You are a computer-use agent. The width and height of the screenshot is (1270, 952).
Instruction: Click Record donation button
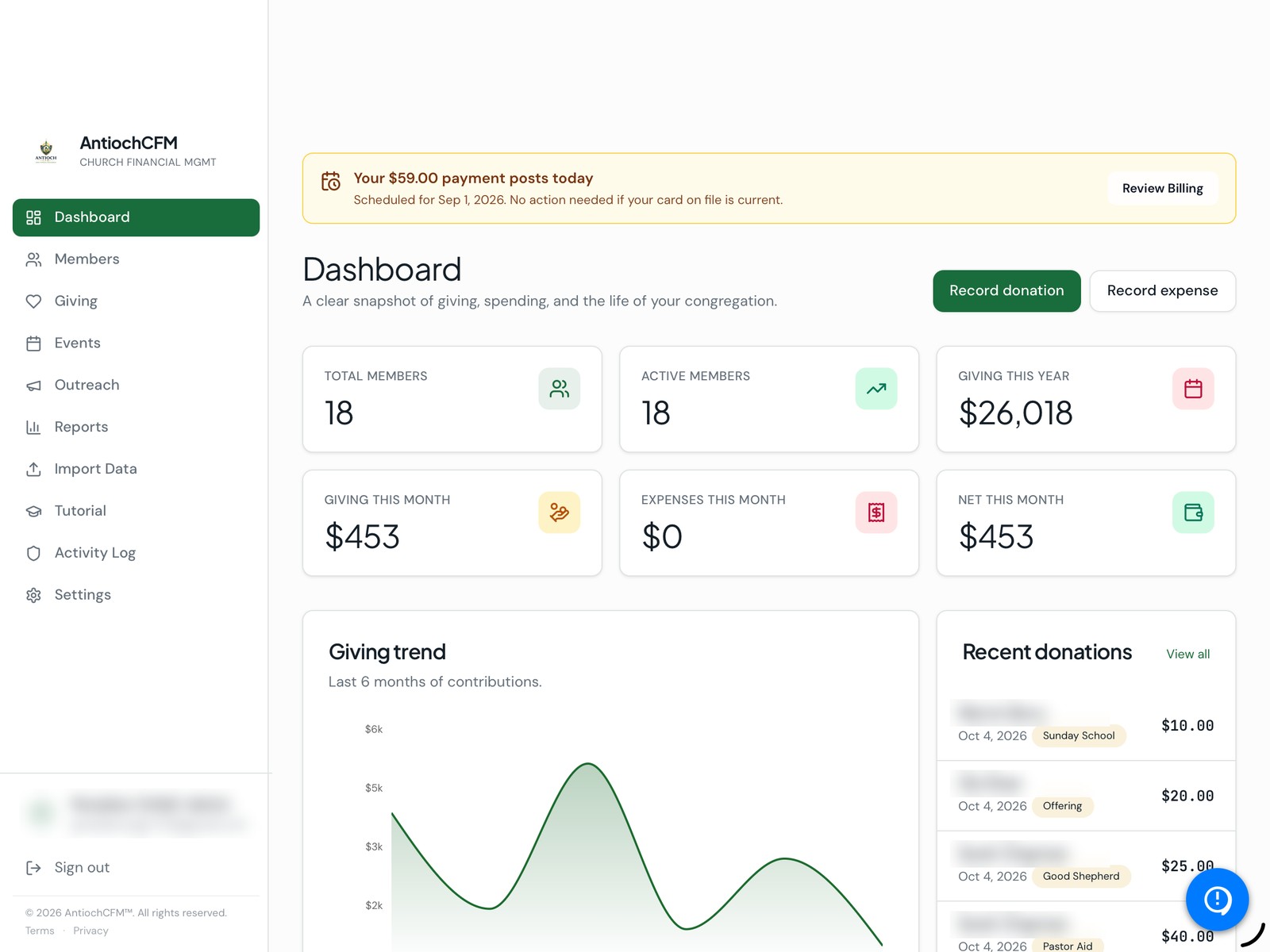[x=1006, y=291]
